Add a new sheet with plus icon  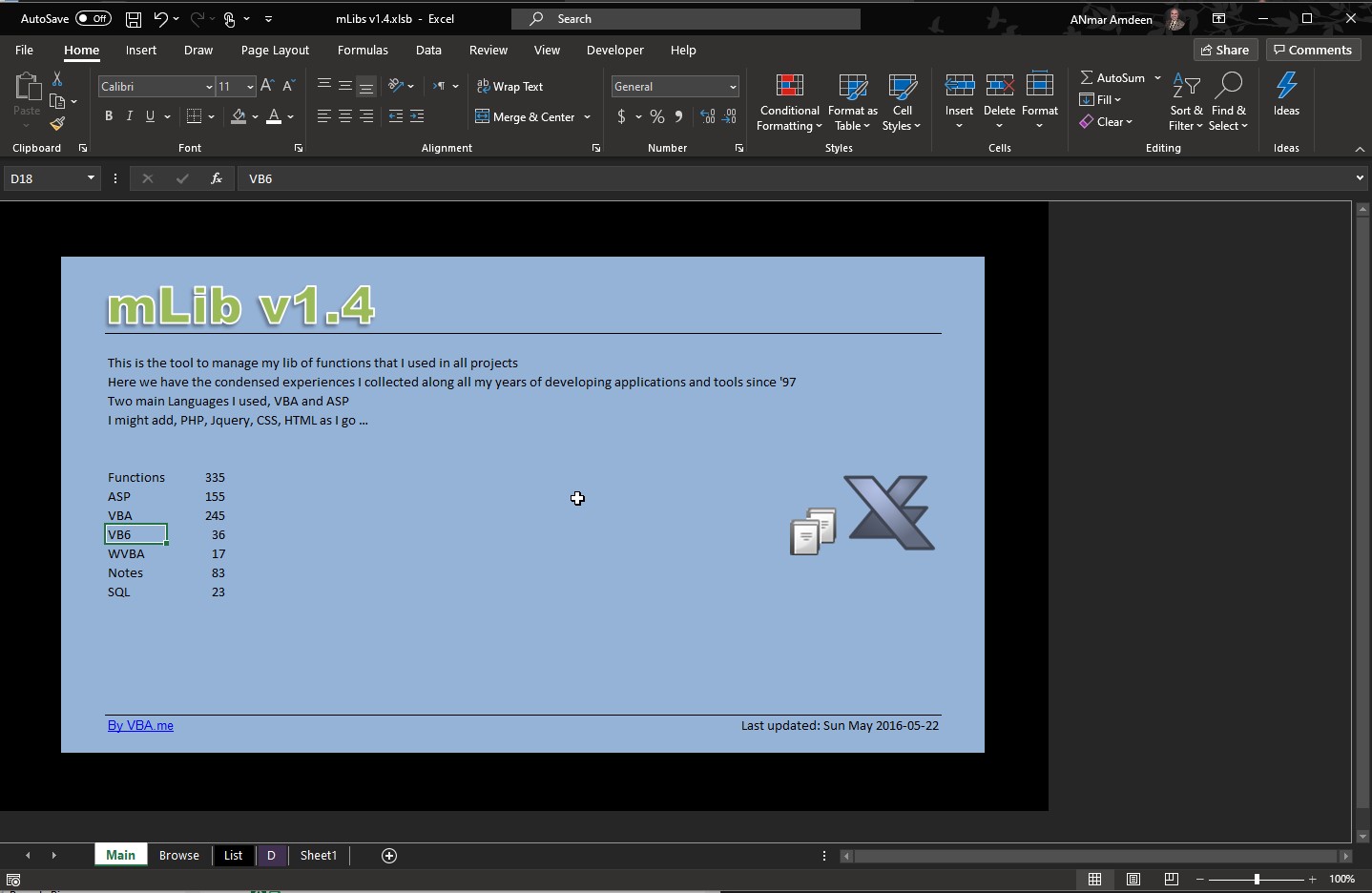click(389, 856)
